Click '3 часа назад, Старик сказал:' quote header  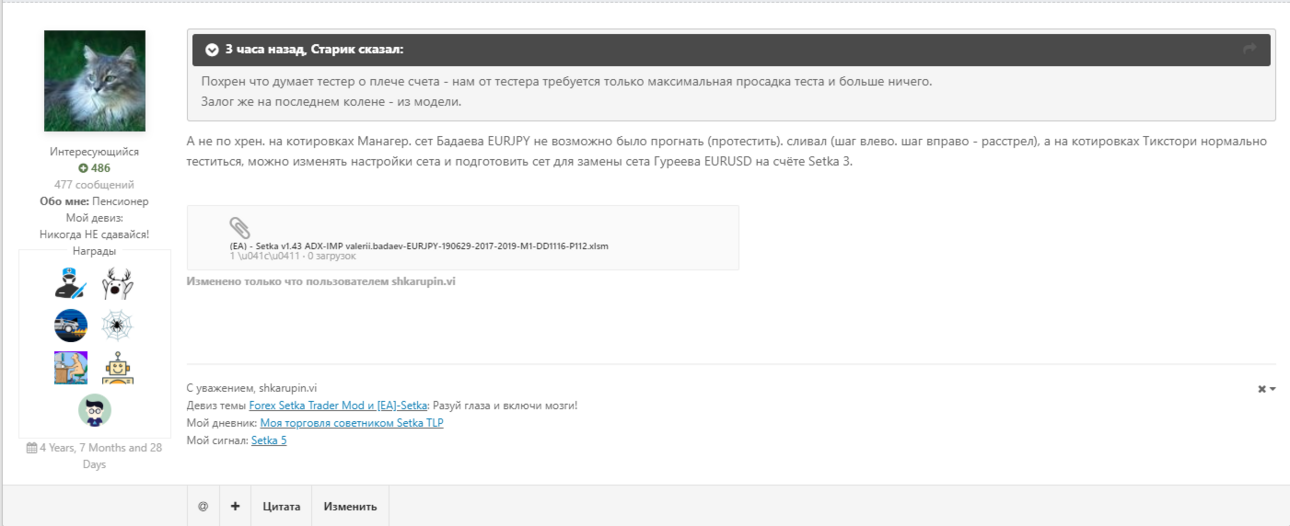(x=314, y=49)
